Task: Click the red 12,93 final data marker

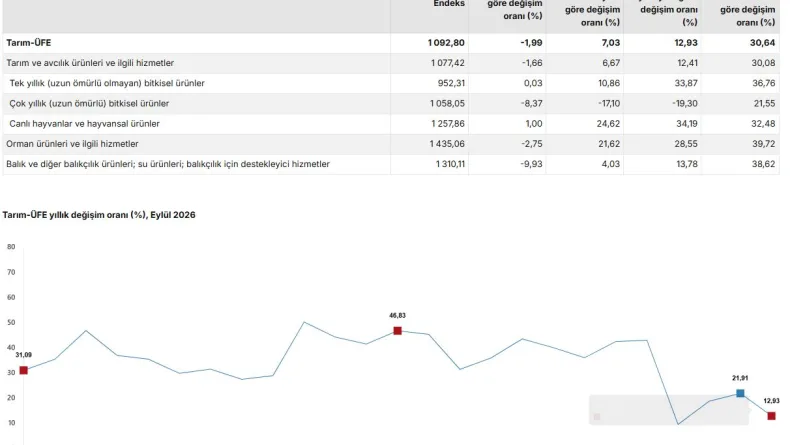Action: 771,416
